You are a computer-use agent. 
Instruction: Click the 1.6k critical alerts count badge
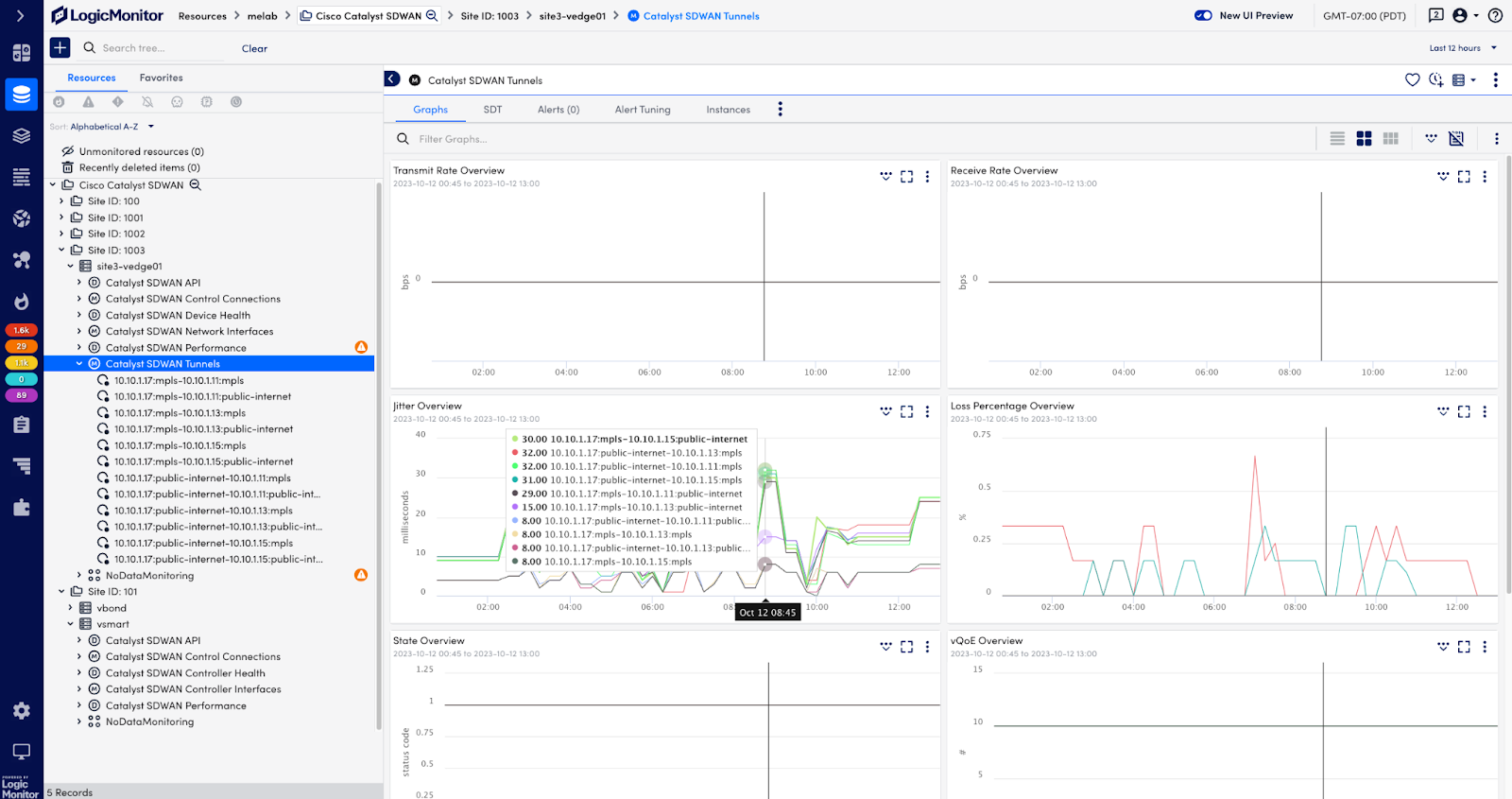coord(21,330)
